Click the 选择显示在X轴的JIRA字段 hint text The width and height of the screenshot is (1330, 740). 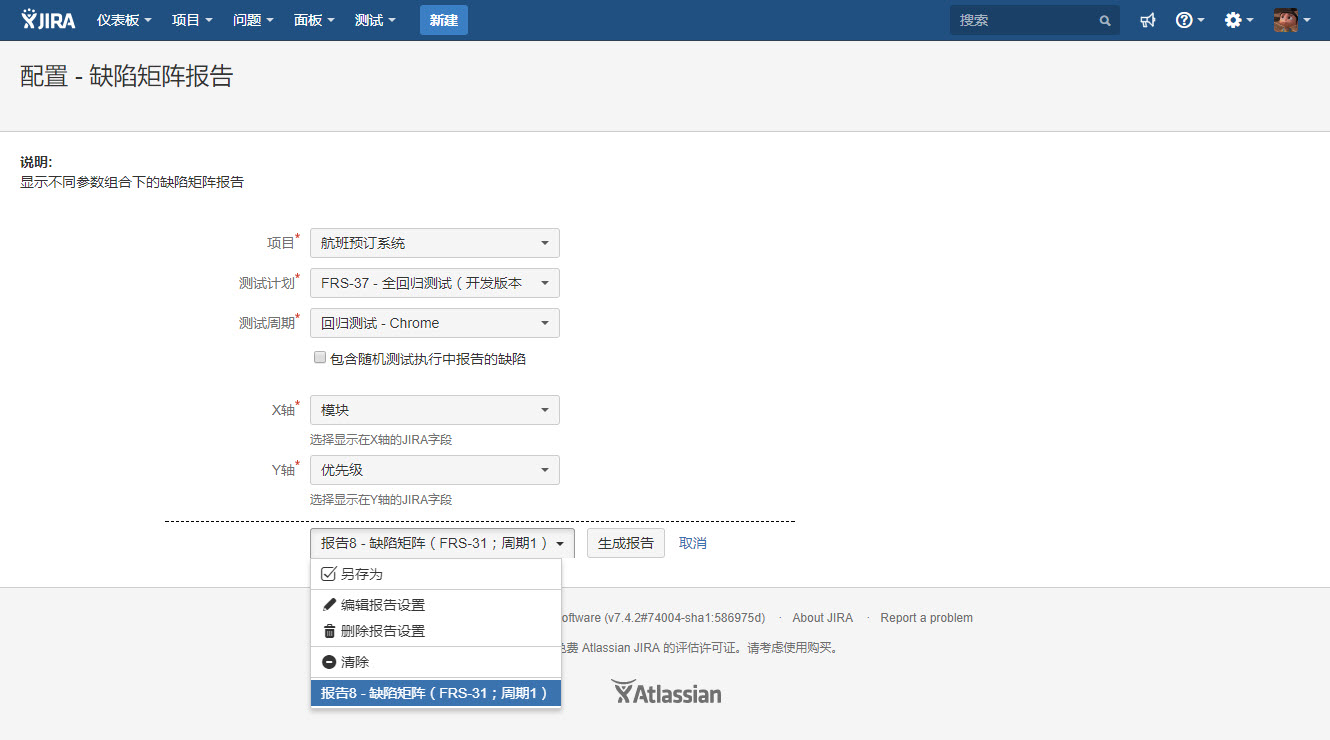381,440
